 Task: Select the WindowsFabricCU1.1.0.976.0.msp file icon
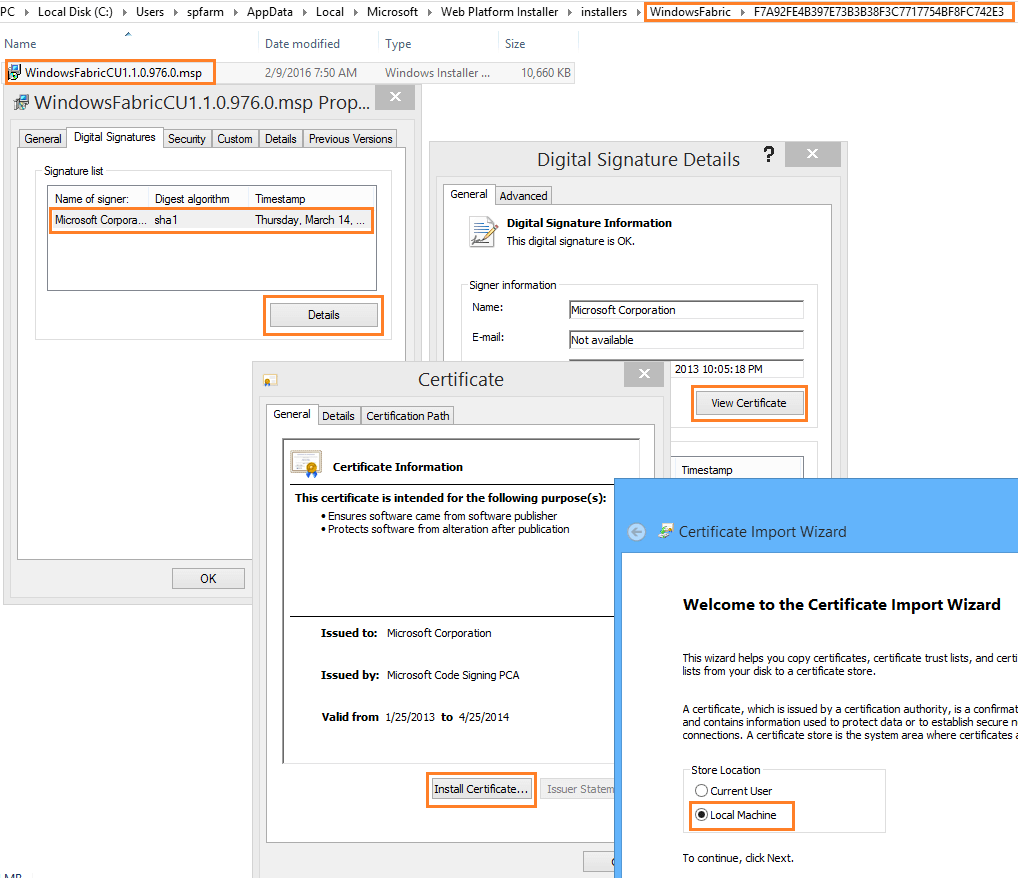[14, 72]
